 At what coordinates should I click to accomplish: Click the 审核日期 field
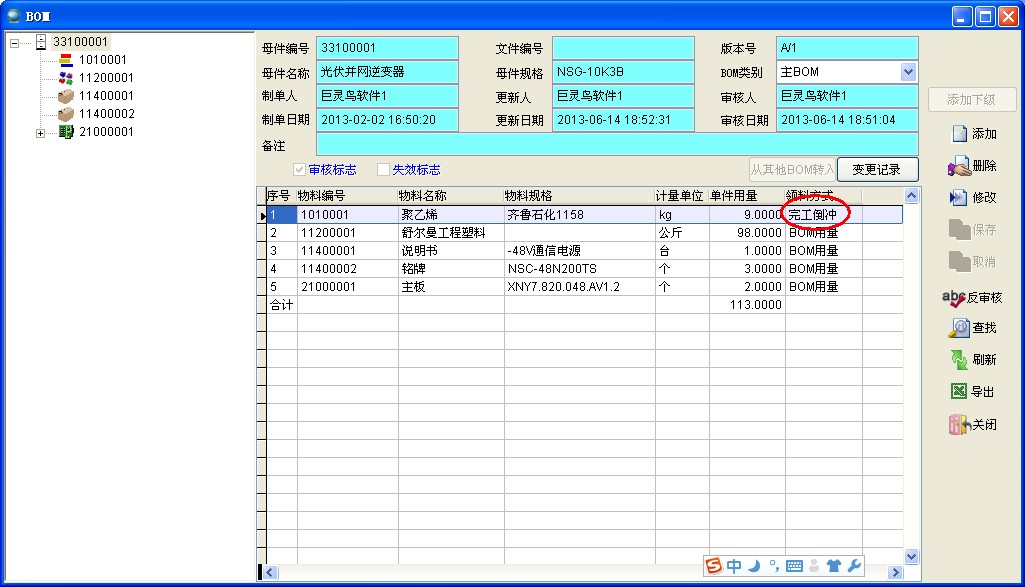click(x=847, y=120)
